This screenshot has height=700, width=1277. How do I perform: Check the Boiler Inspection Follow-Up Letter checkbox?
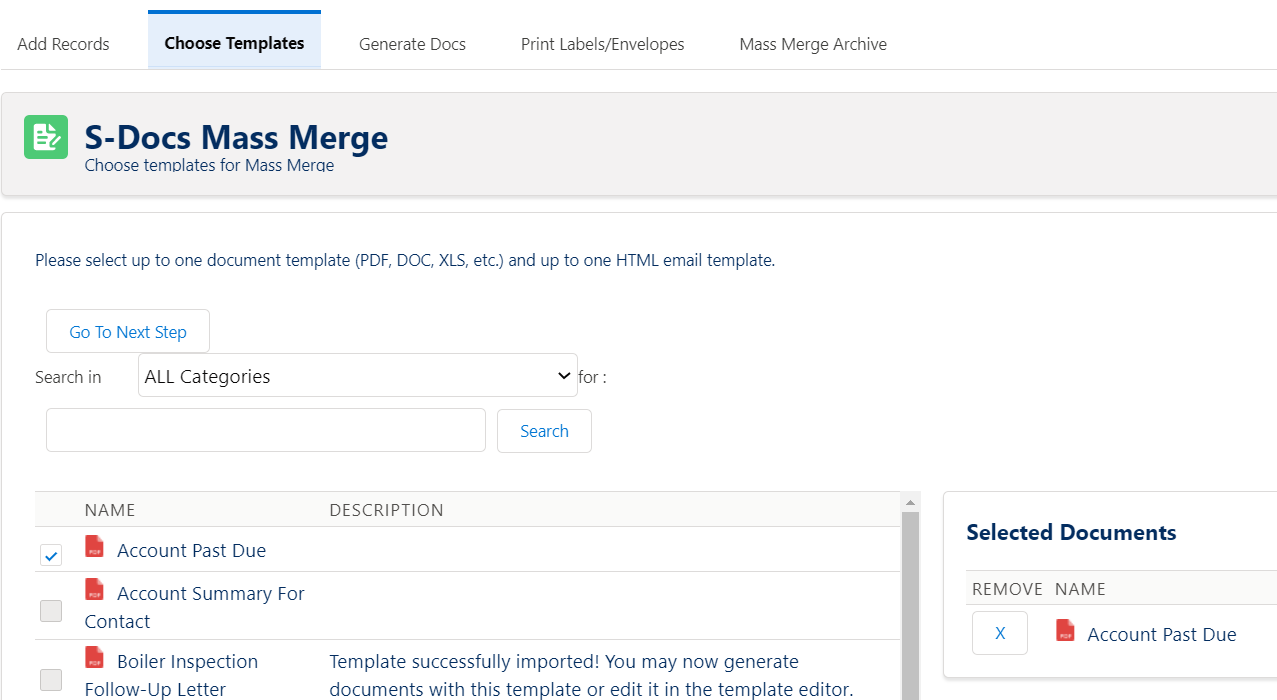pyautogui.click(x=51, y=680)
